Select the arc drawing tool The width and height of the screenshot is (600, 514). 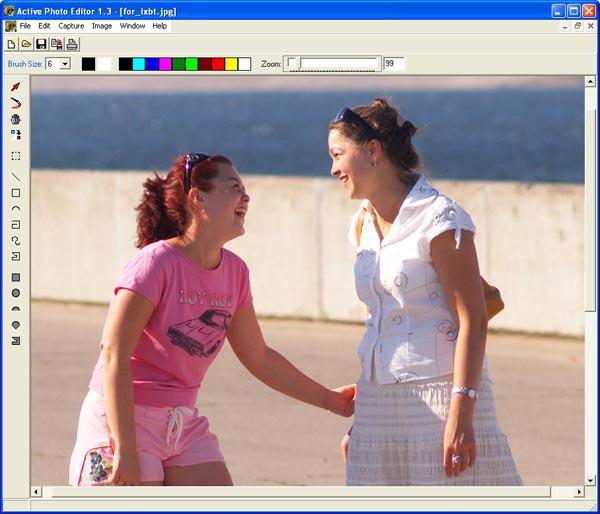click(x=15, y=209)
